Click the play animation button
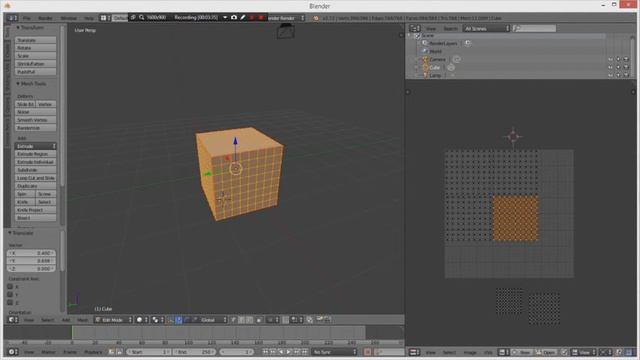The image size is (640, 360). [x=289, y=352]
